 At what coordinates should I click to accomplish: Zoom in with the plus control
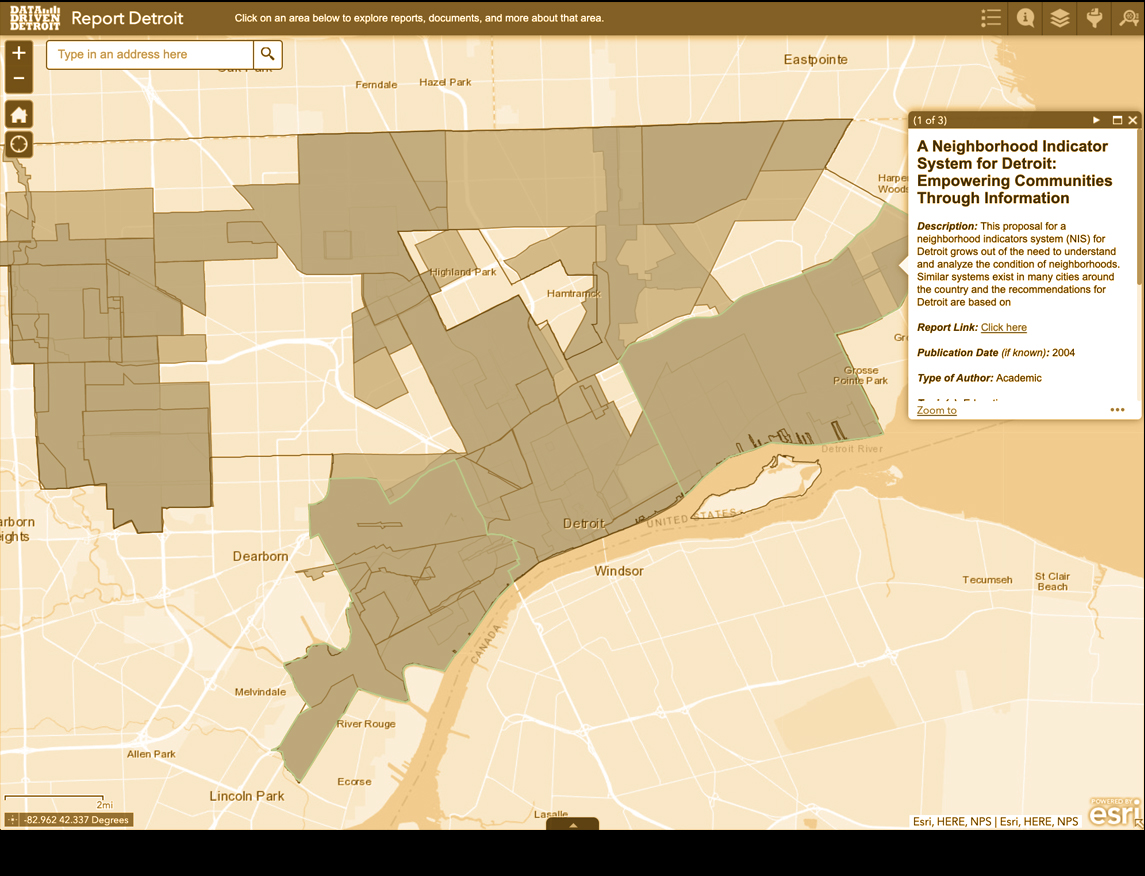pos(18,50)
